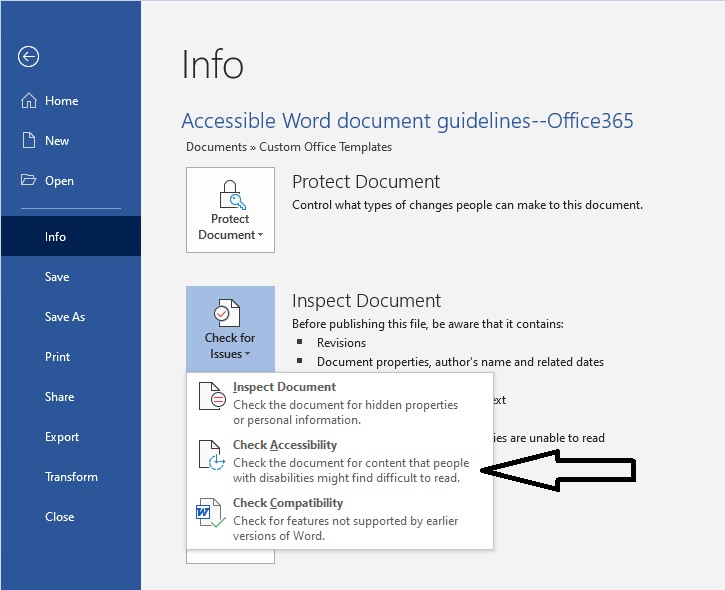This screenshot has height=590, width=725.
Task: Click the Home house icon
Action: click(x=29, y=100)
